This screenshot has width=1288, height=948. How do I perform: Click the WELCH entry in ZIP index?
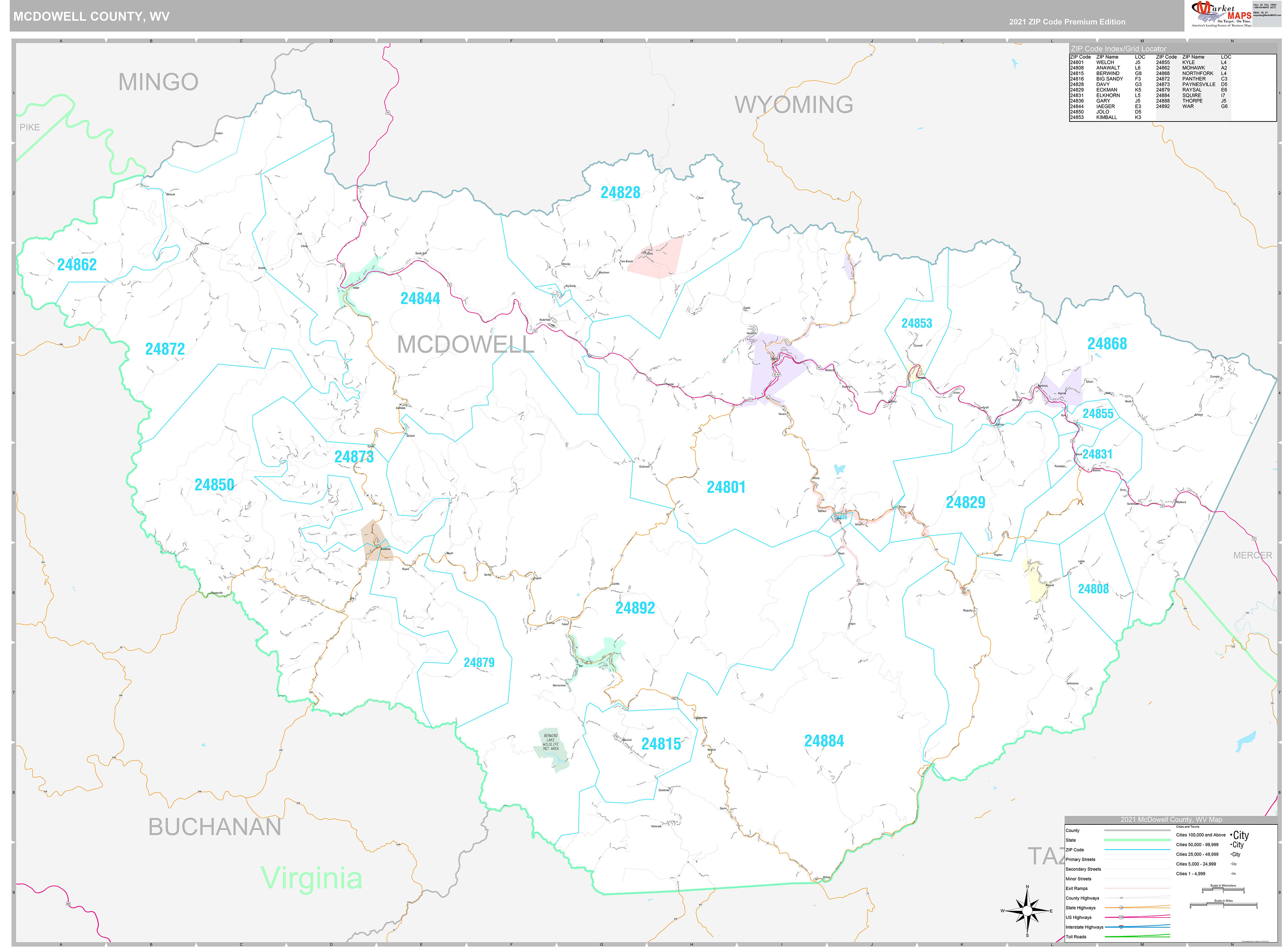pos(1106,63)
